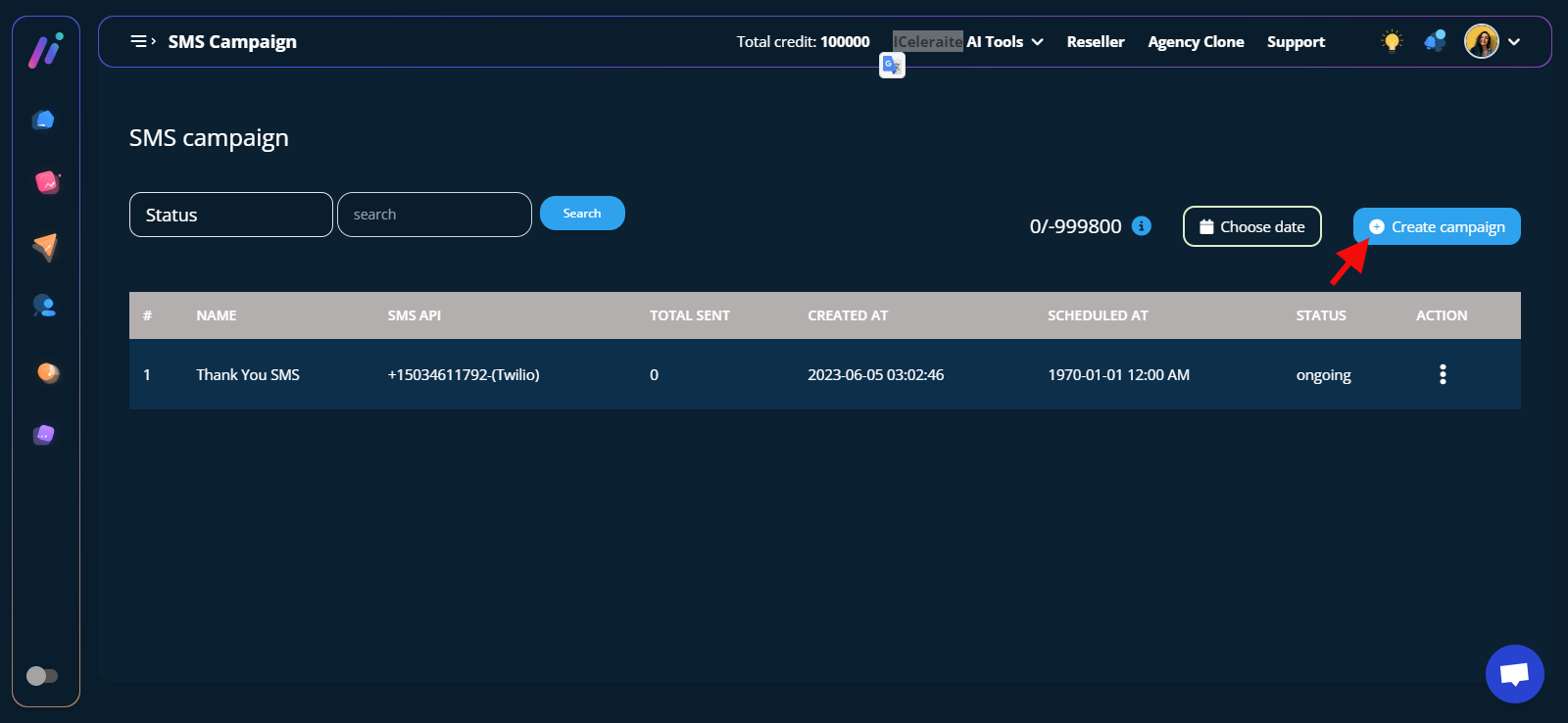The image size is (1568, 723).
Task: Collapse sidebar using the hamburger menu toggle
Action: coord(143,41)
